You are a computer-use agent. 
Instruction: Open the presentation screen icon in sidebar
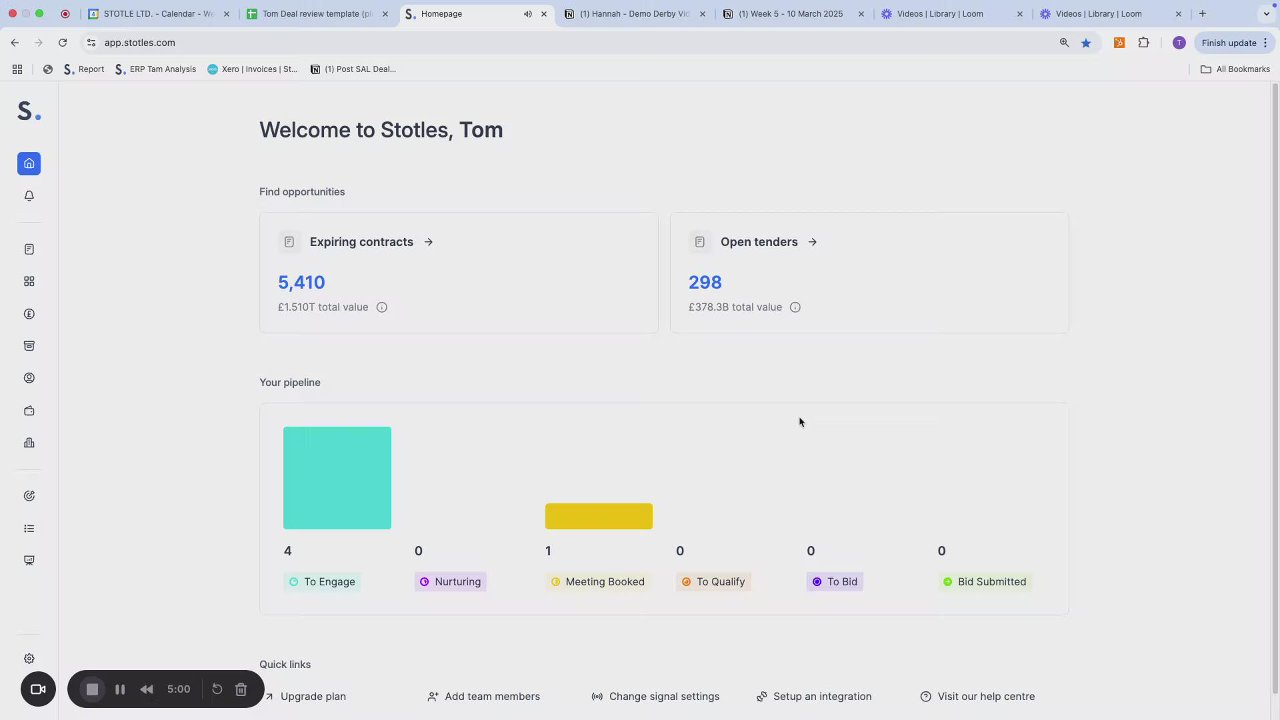[29, 560]
